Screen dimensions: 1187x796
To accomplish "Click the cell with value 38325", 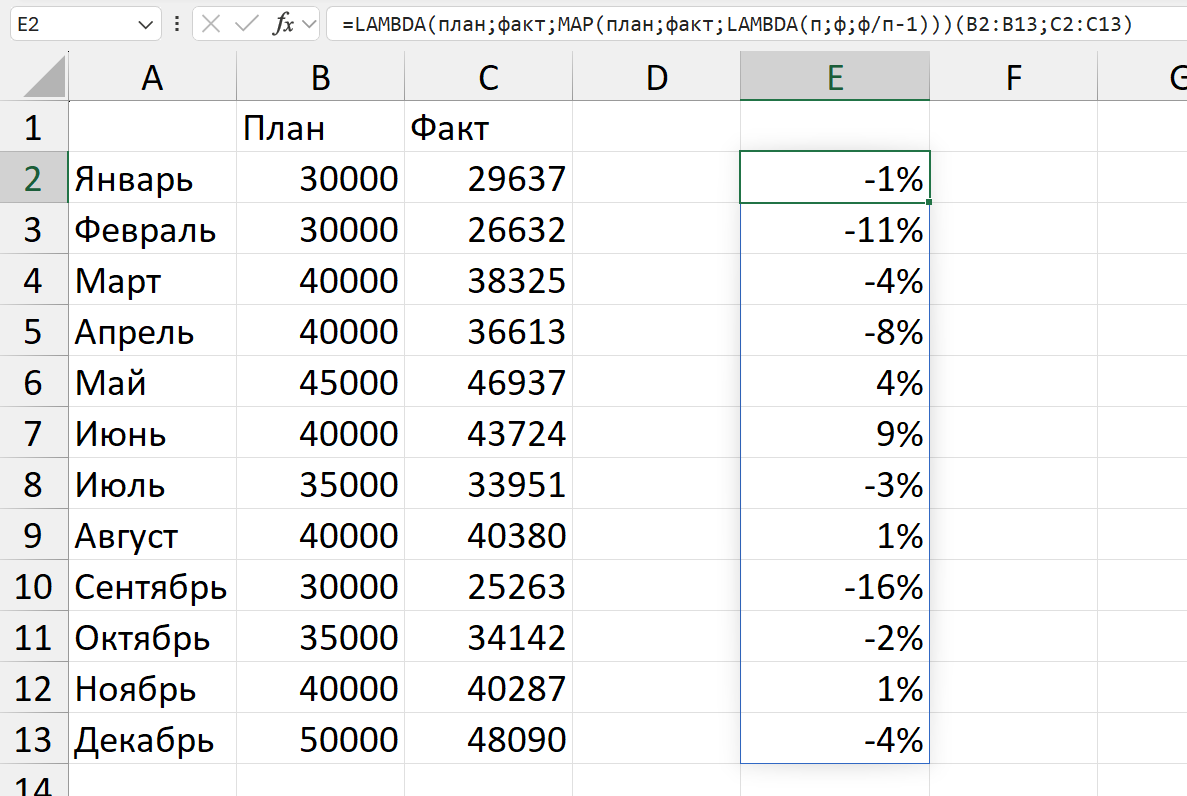I will [x=488, y=279].
